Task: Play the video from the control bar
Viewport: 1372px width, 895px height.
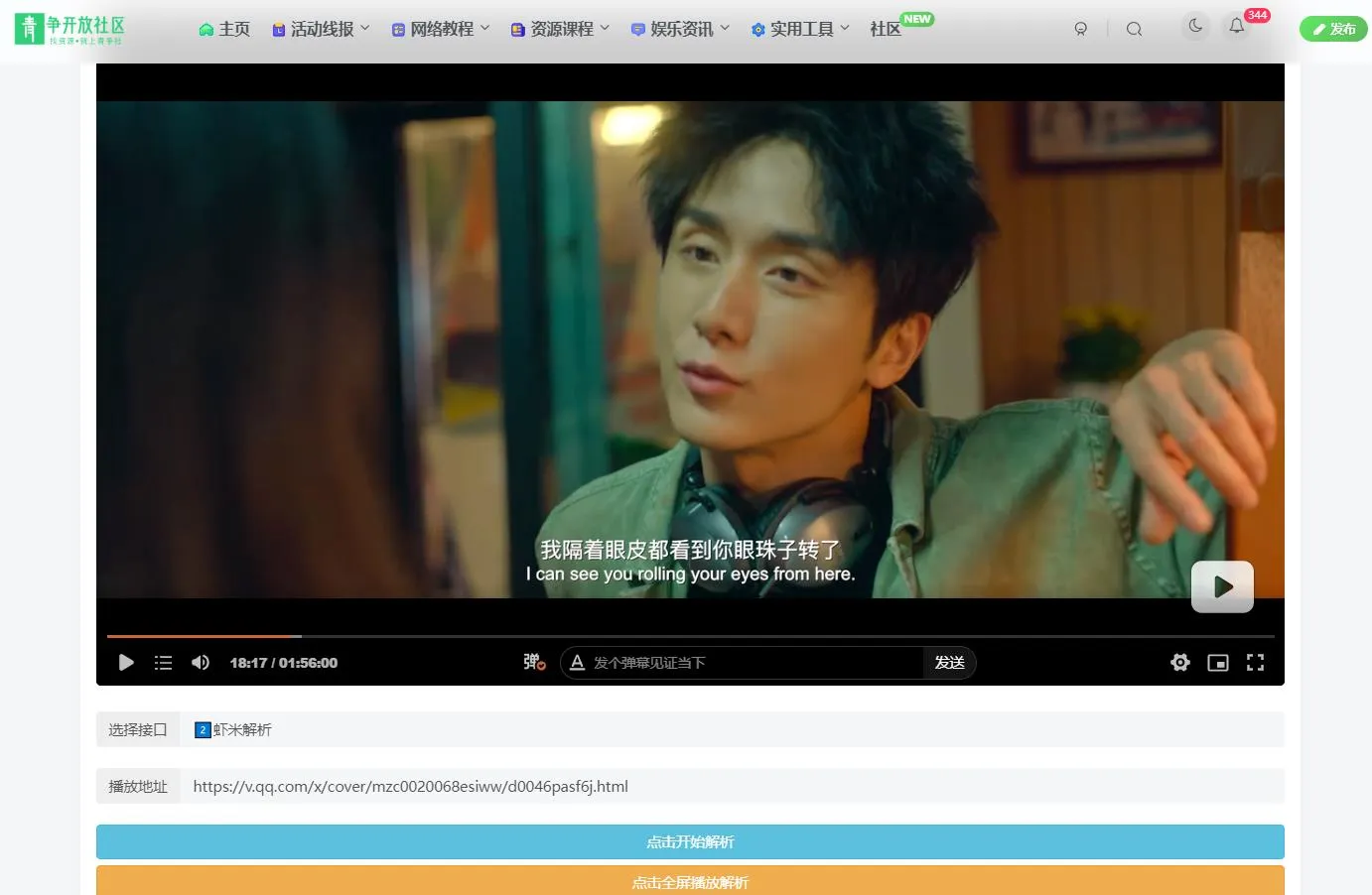Action: 126,663
